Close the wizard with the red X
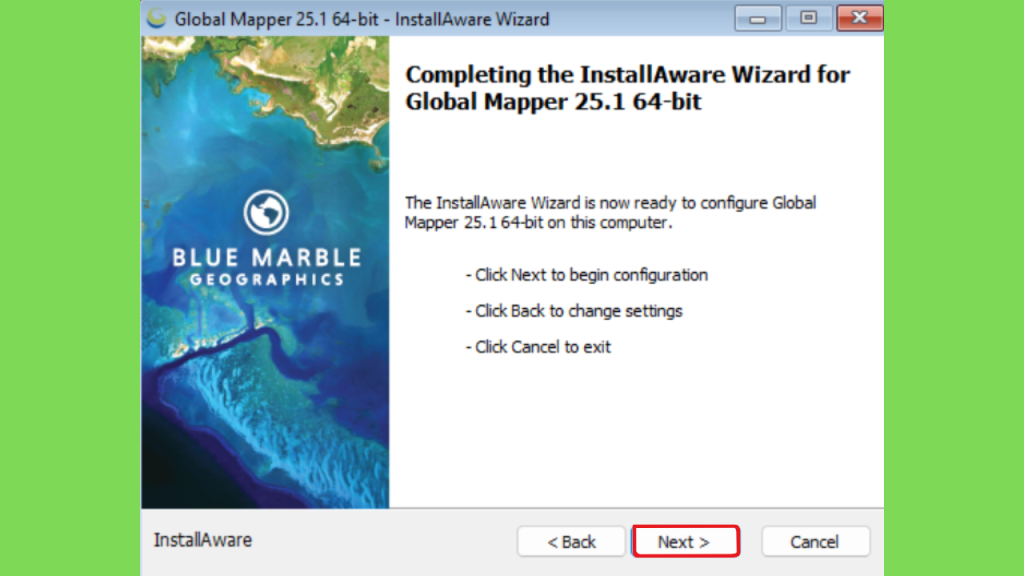 [x=859, y=18]
